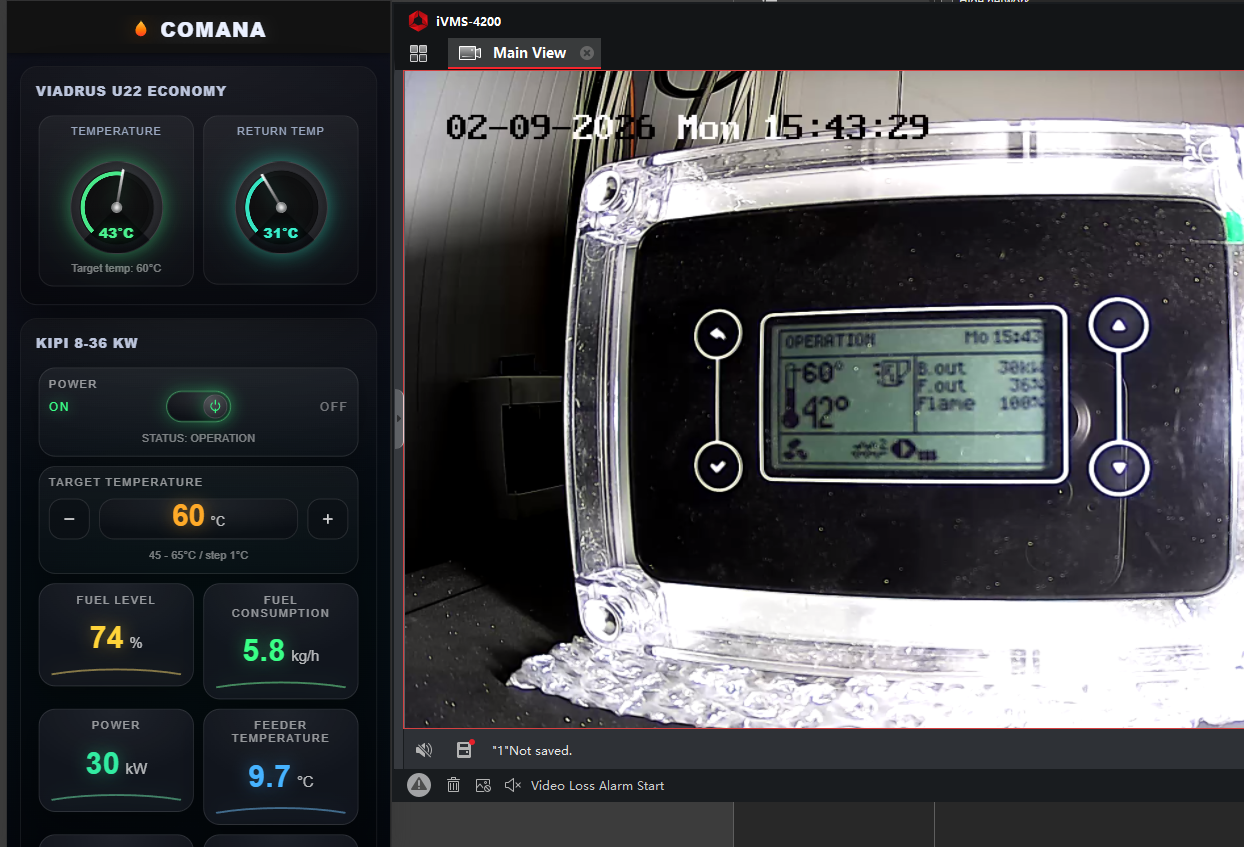Click the iVMS-4200 red logo icon

pyautogui.click(x=418, y=21)
